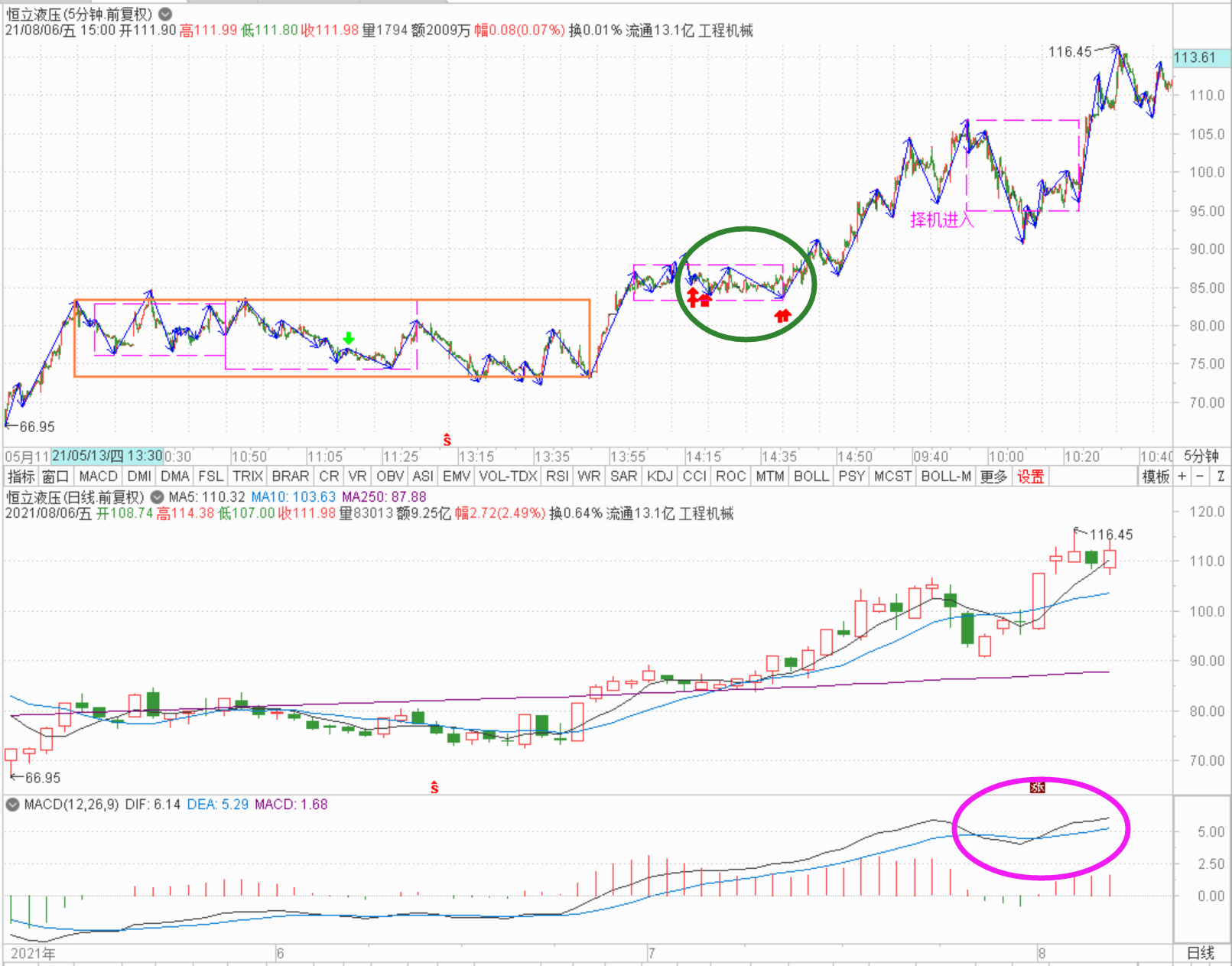Image resolution: width=1232 pixels, height=966 pixels.
Task: Click the minus zoom-out icon
Action: pos(1201,476)
